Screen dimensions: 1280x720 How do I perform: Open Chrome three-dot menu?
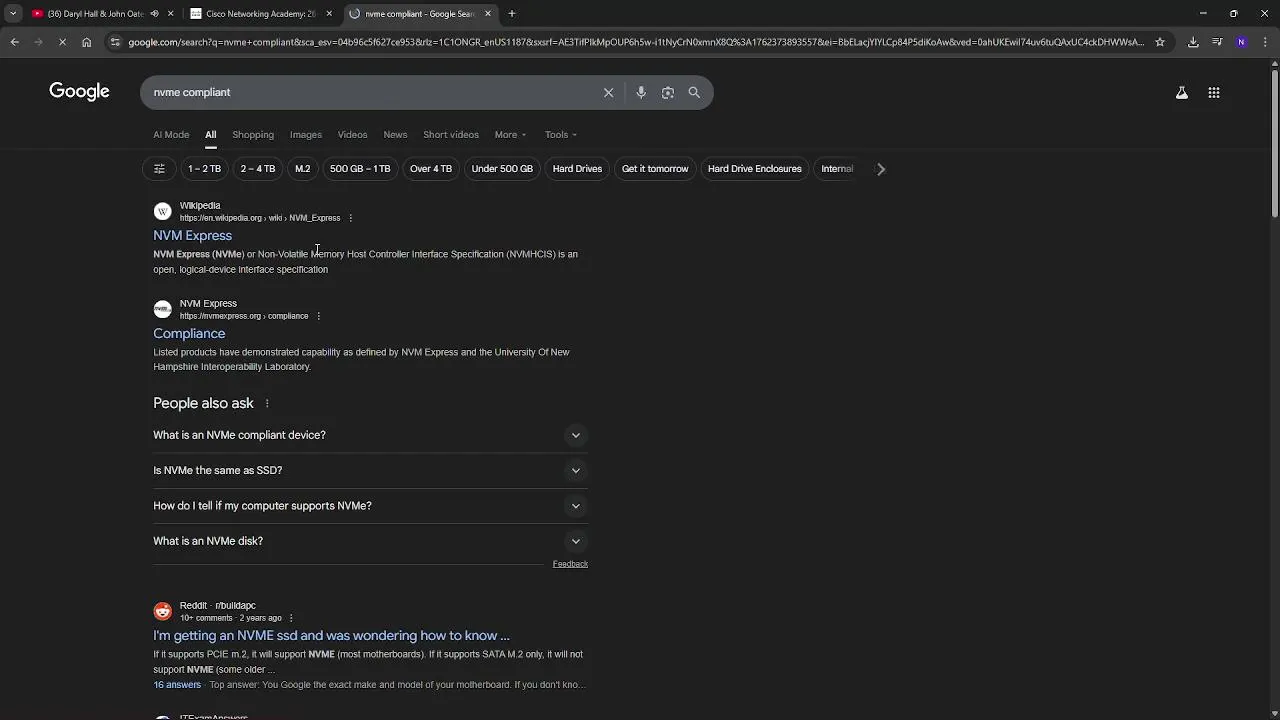click(x=1265, y=42)
